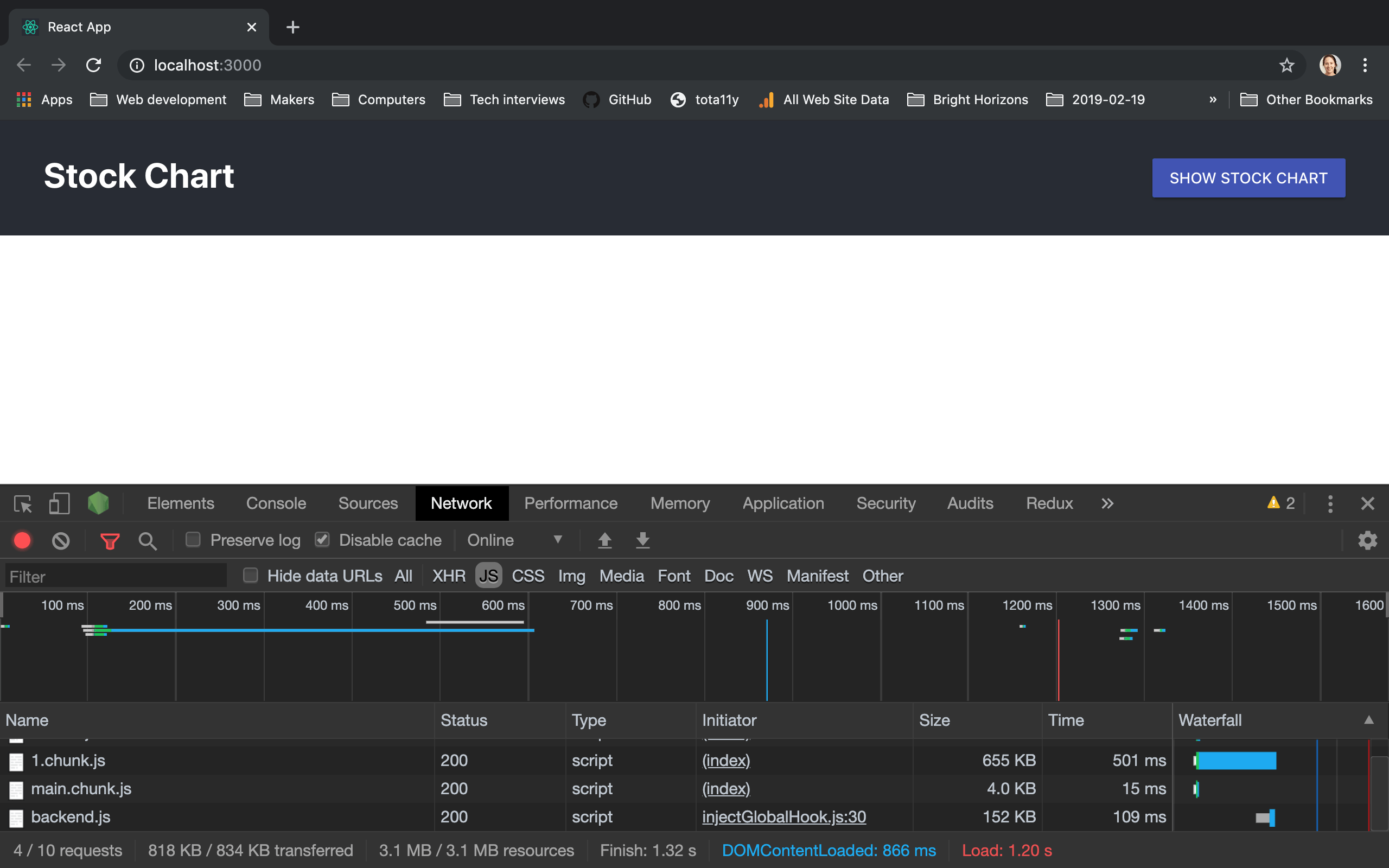Open the All Web Site Data bookmark
Image resolution: width=1389 pixels, height=868 pixels.
[x=824, y=99]
